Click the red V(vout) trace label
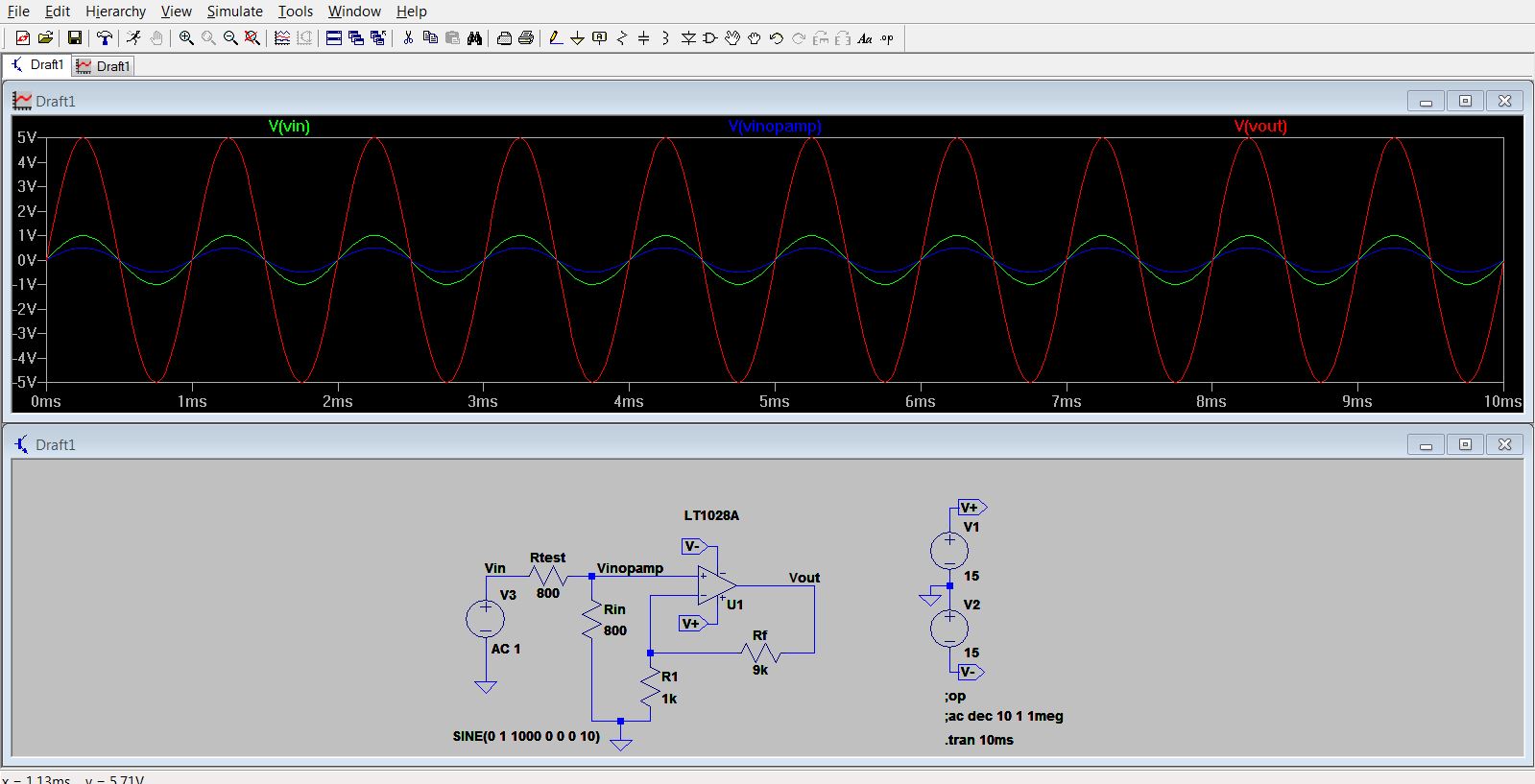Screen dimensions: 1535x784 pyautogui.click(x=1260, y=126)
